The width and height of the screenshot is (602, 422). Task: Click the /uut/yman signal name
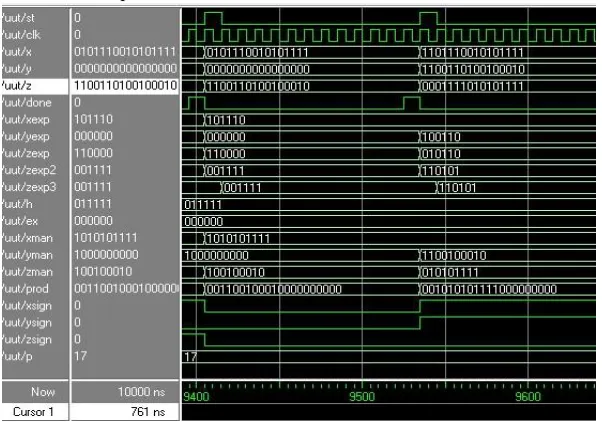pos(27,255)
